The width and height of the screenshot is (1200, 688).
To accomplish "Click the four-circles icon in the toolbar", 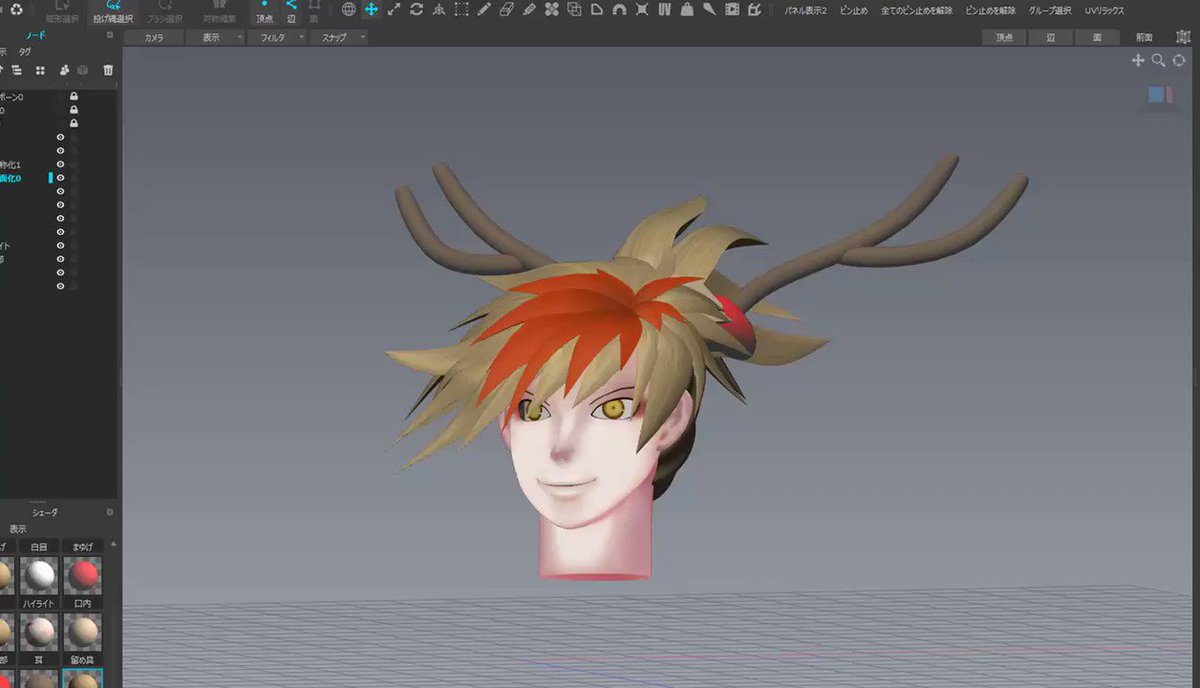I will click(x=551, y=9).
